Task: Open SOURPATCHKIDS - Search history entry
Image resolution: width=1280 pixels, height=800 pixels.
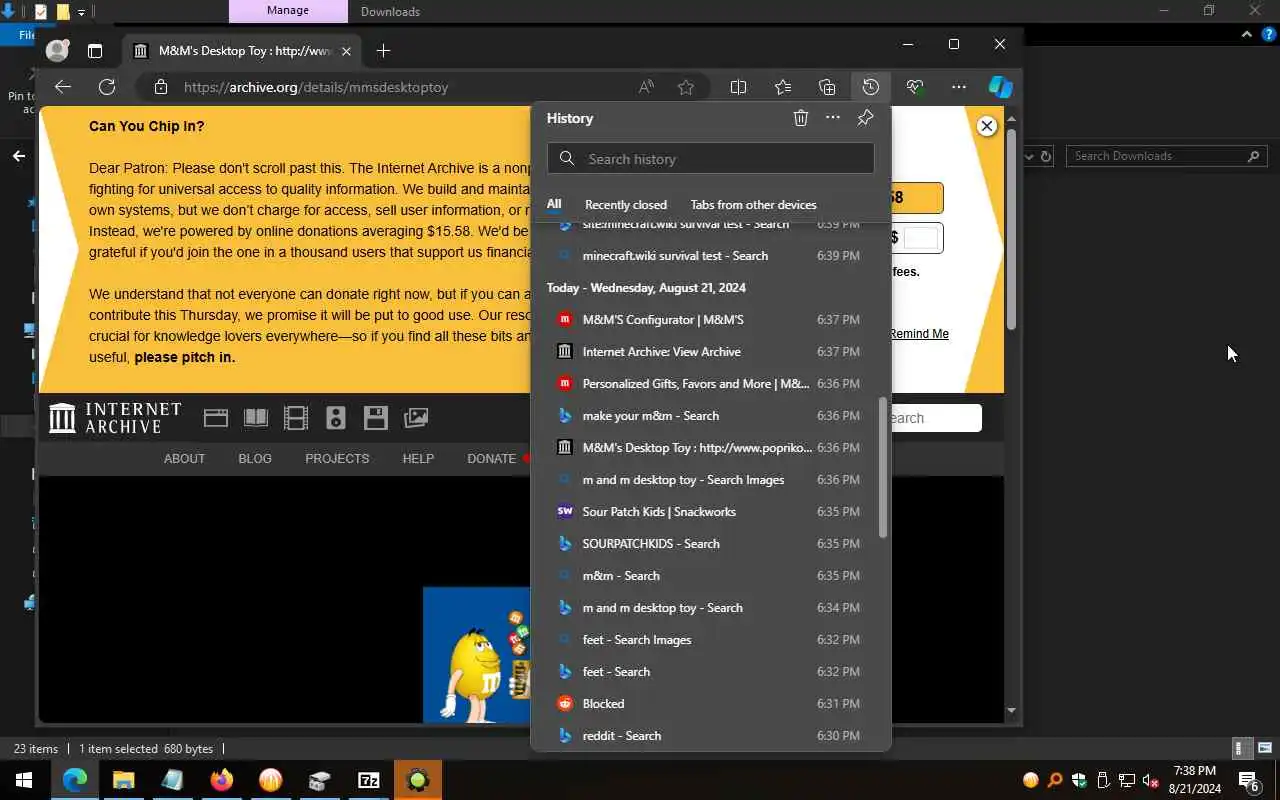Action: pyautogui.click(x=710, y=544)
